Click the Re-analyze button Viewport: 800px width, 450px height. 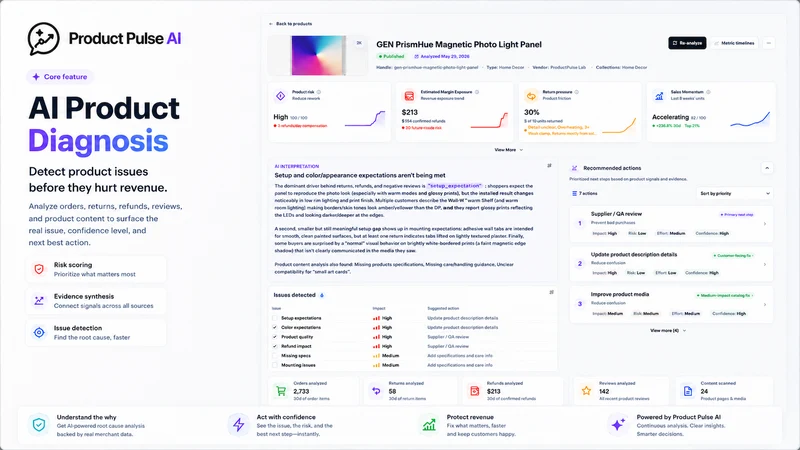pyautogui.click(x=687, y=43)
